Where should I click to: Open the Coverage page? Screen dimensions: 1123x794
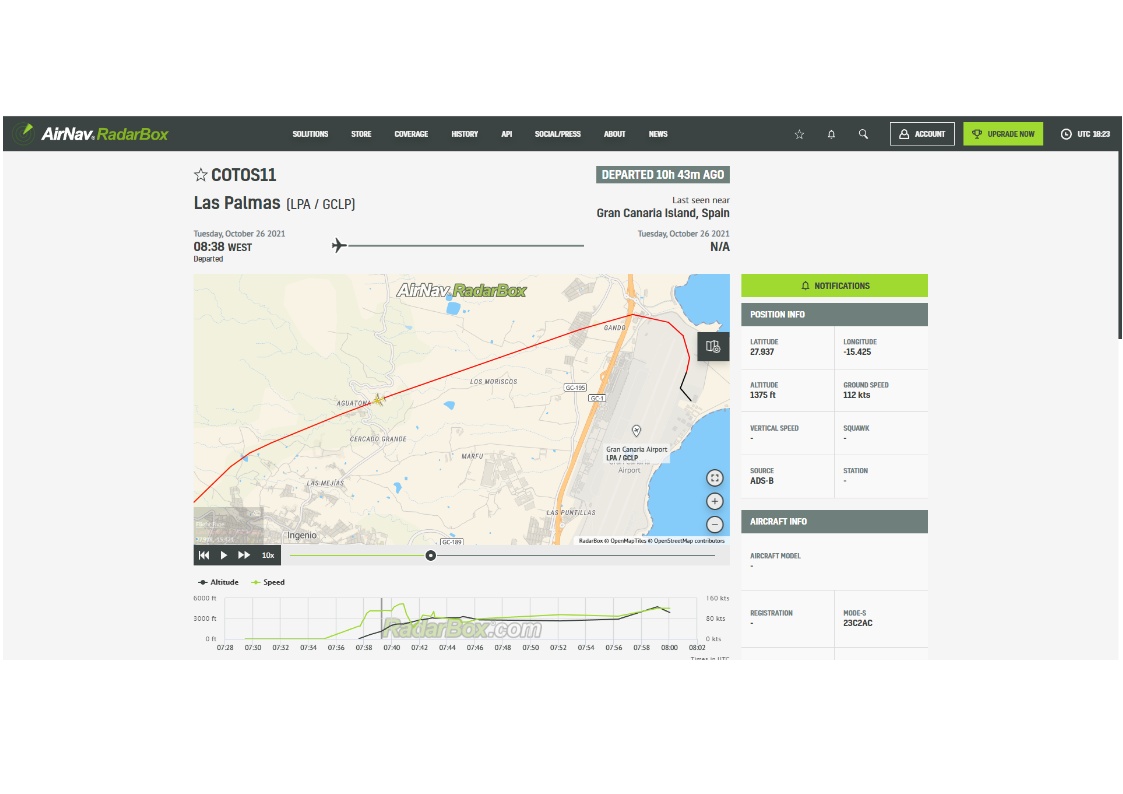coord(411,134)
